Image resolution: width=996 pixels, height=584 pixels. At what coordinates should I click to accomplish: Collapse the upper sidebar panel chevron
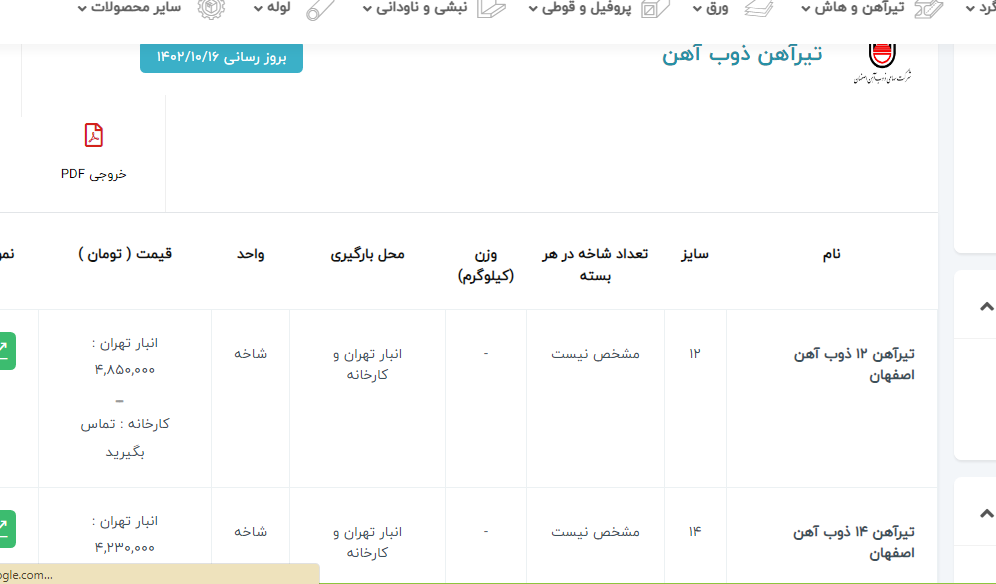pyautogui.click(x=986, y=306)
